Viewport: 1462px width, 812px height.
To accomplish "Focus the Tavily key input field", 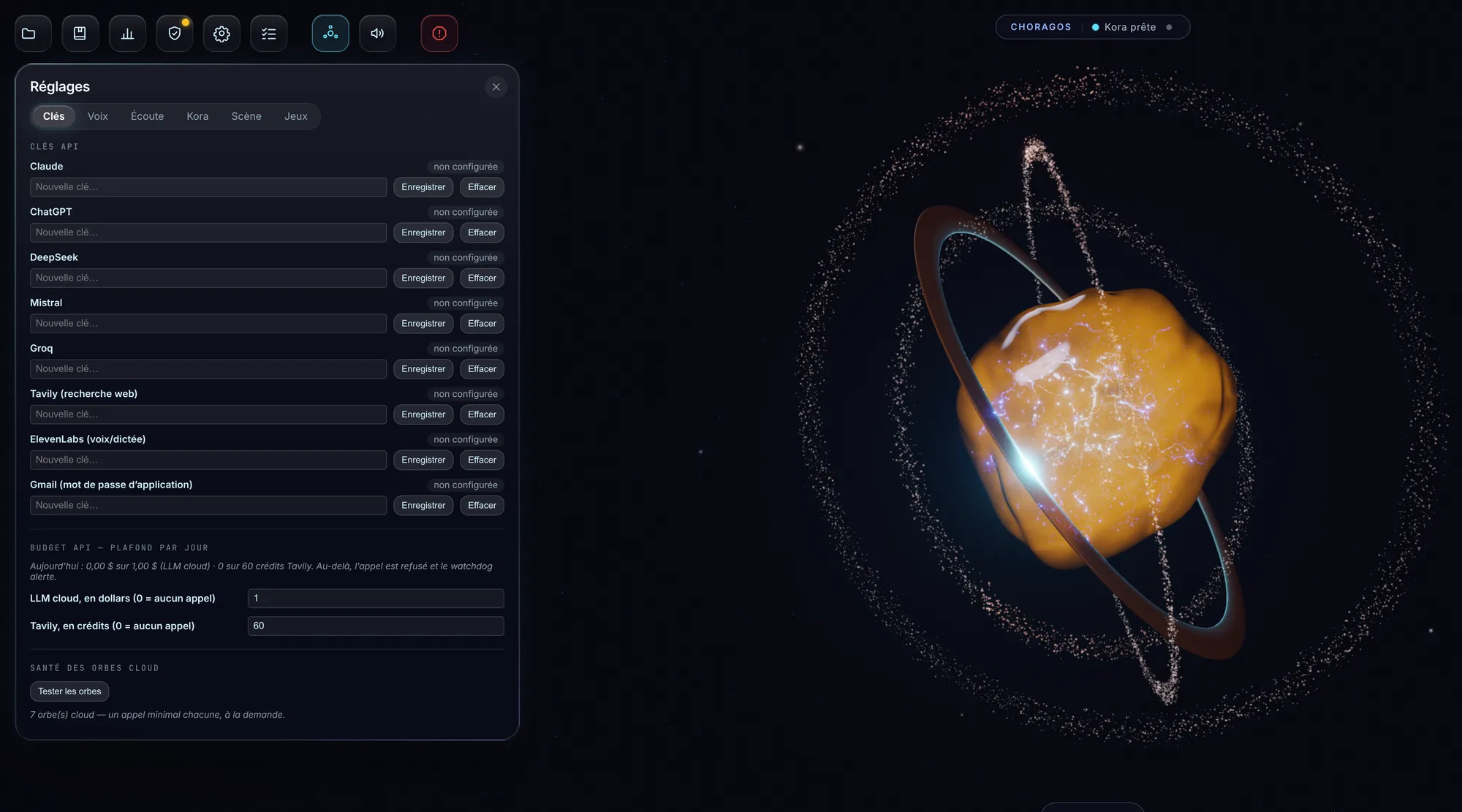I will click(208, 414).
